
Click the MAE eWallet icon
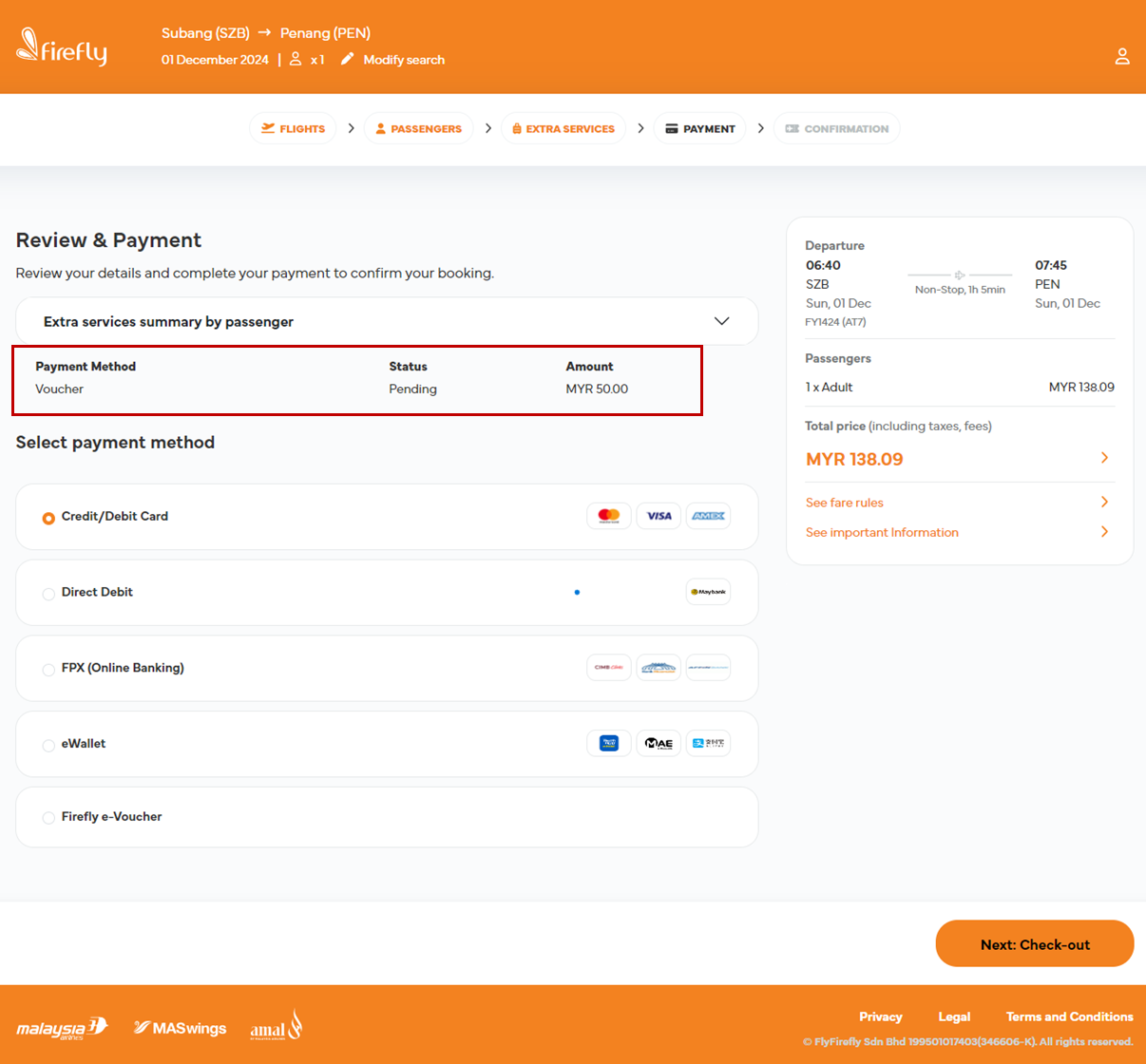pyautogui.click(x=659, y=743)
